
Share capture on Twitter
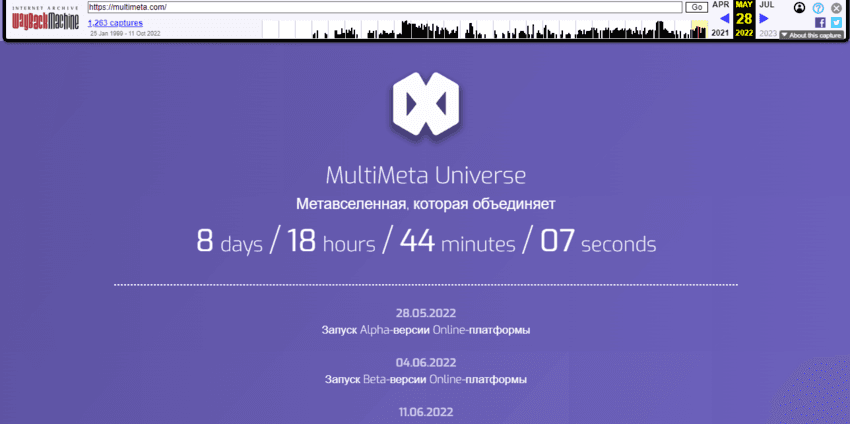pos(836,22)
